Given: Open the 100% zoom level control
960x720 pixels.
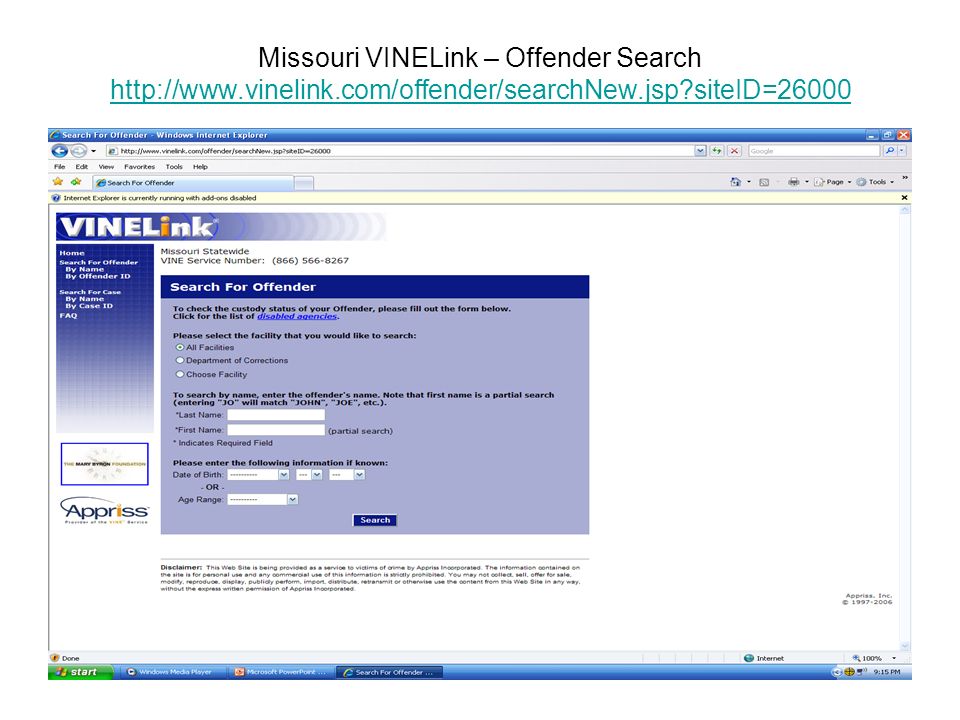Looking at the screenshot, I should (x=874, y=658).
